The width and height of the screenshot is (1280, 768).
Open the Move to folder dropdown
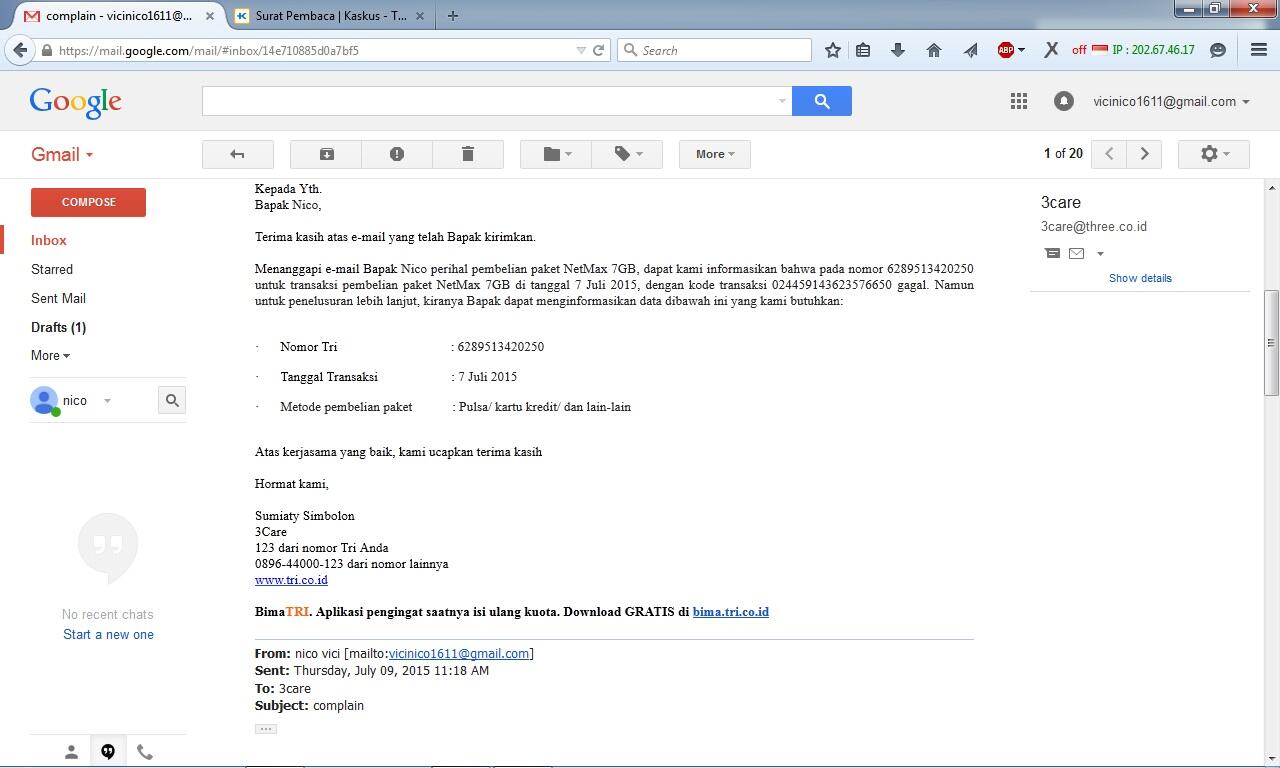tap(556, 154)
